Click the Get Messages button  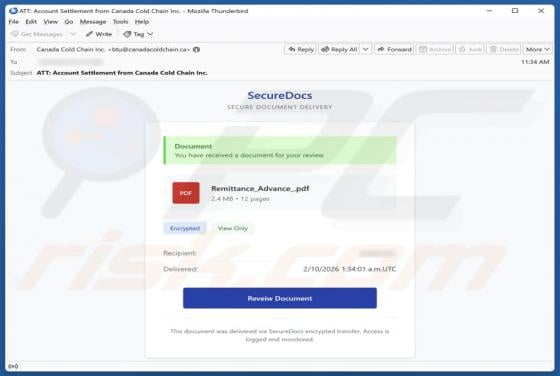(37, 34)
